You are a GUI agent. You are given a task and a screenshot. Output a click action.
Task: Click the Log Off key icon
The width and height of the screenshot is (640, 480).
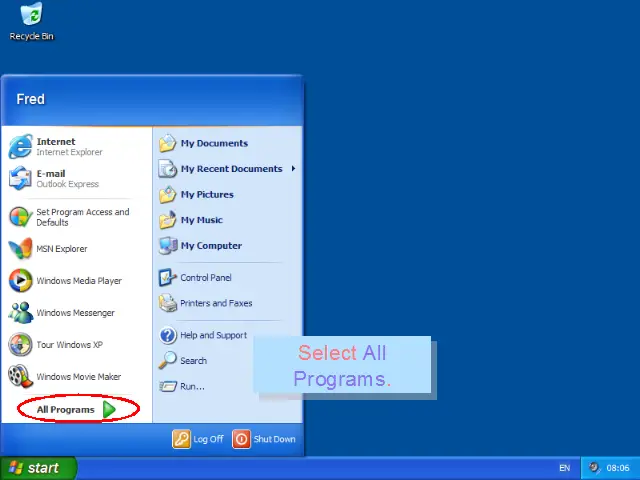pyautogui.click(x=181, y=439)
